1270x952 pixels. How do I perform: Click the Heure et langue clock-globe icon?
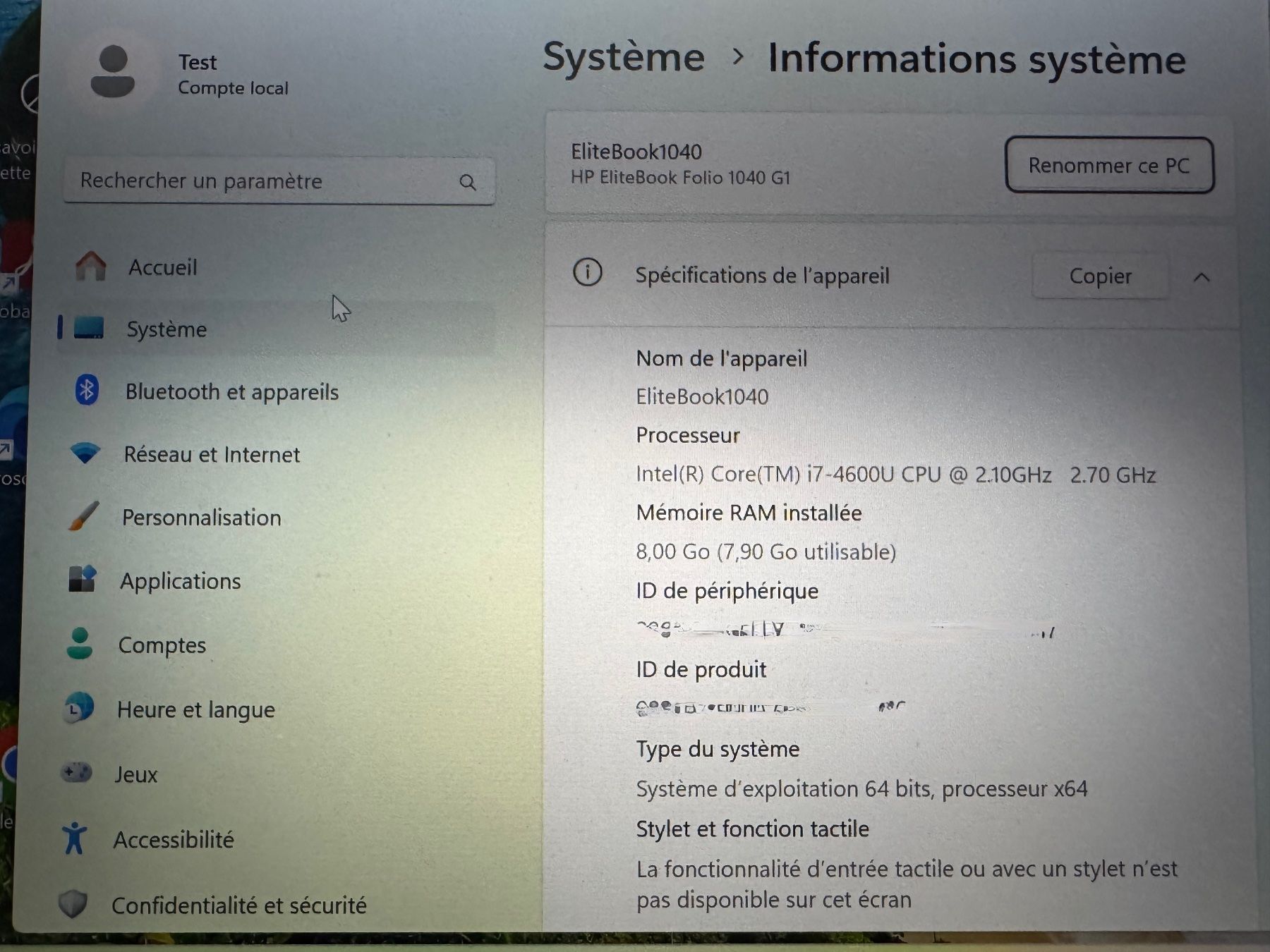click(78, 708)
